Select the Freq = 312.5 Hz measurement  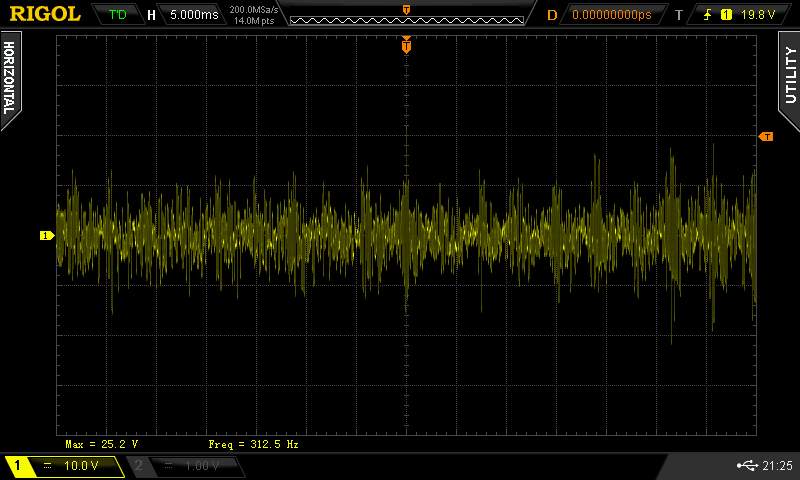tap(253, 443)
